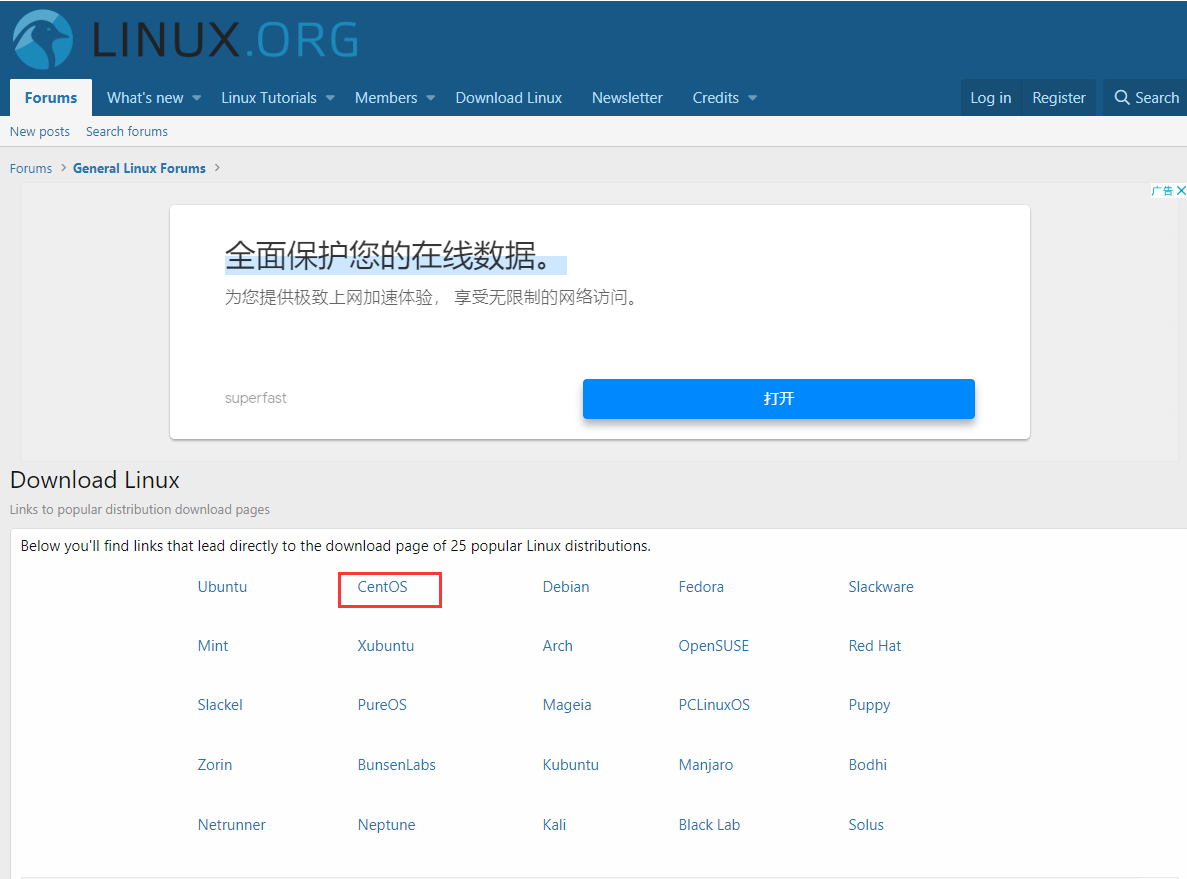Open the Slackware download link
The width and height of the screenshot is (1187, 879).
click(880, 587)
